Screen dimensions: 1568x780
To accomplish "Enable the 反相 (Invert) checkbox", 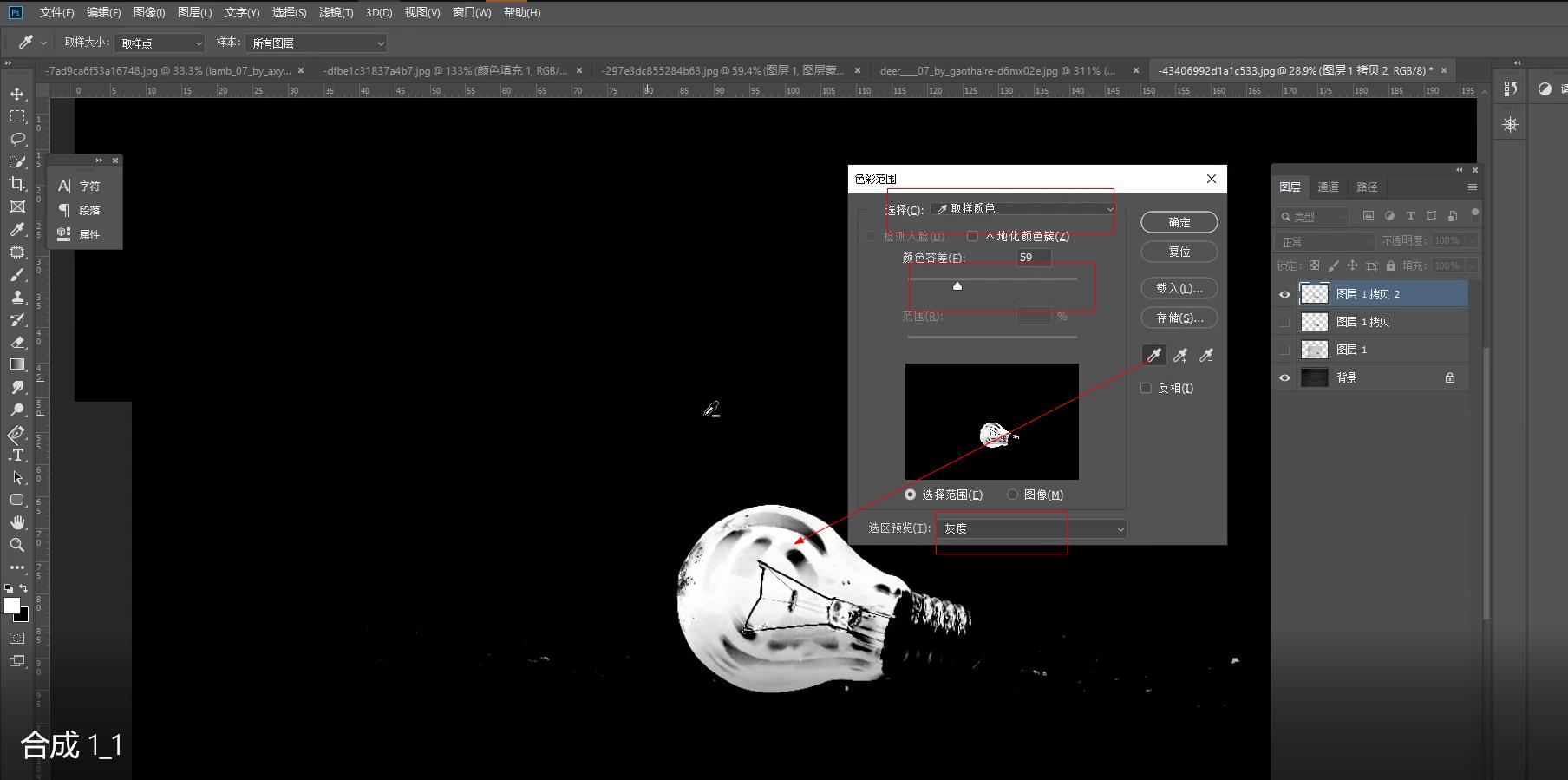I will pos(1146,388).
